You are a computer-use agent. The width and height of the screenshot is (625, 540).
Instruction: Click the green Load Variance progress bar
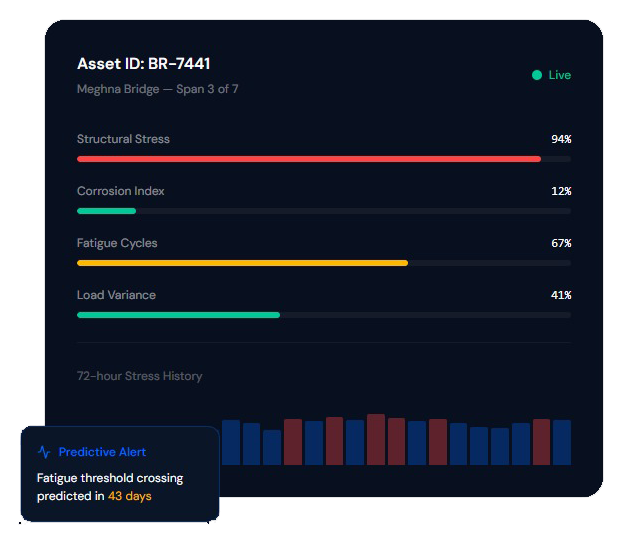coord(178,315)
